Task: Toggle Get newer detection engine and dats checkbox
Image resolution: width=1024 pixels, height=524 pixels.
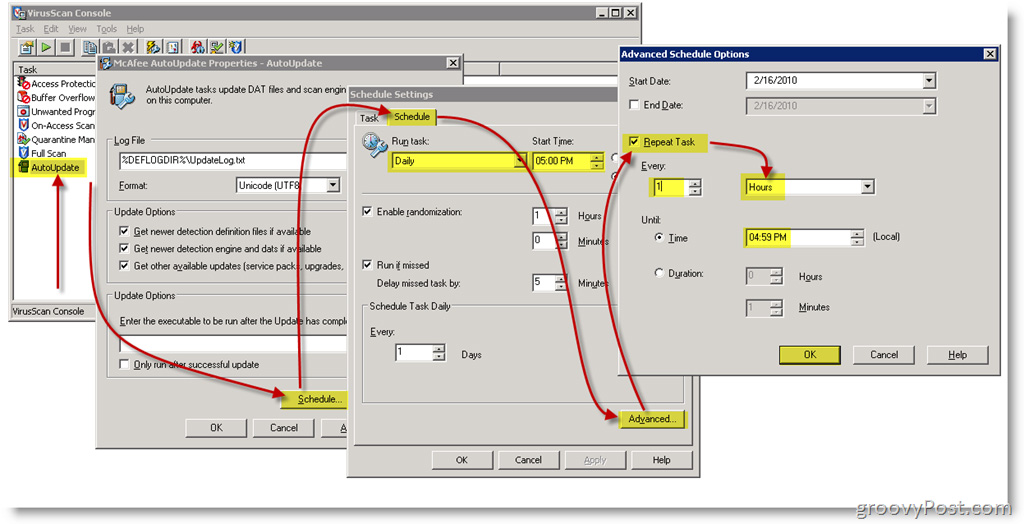Action: click(124, 248)
